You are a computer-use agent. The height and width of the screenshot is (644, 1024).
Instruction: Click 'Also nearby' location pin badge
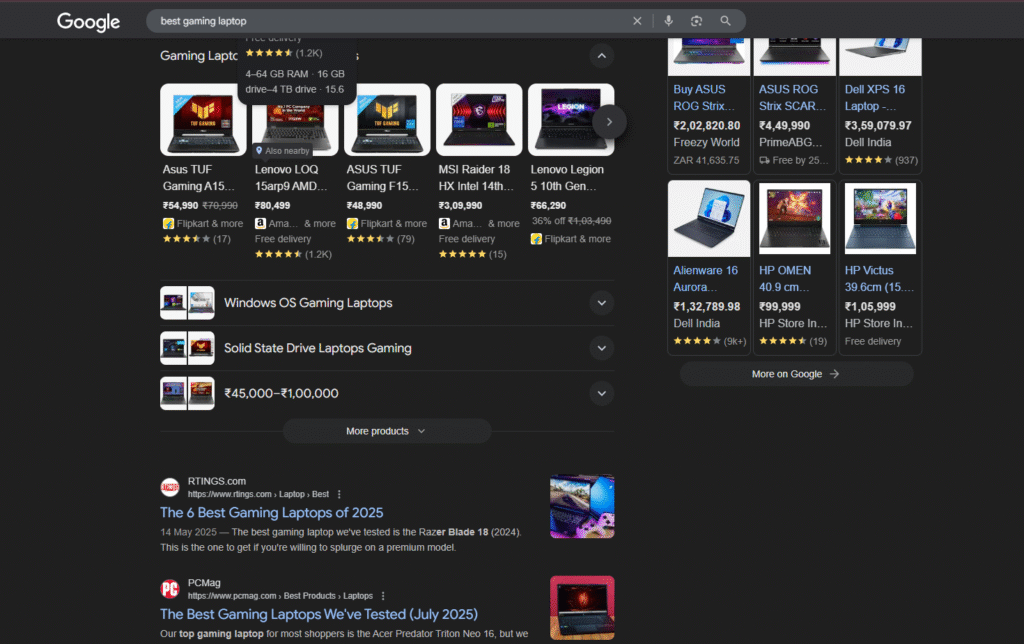point(282,151)
